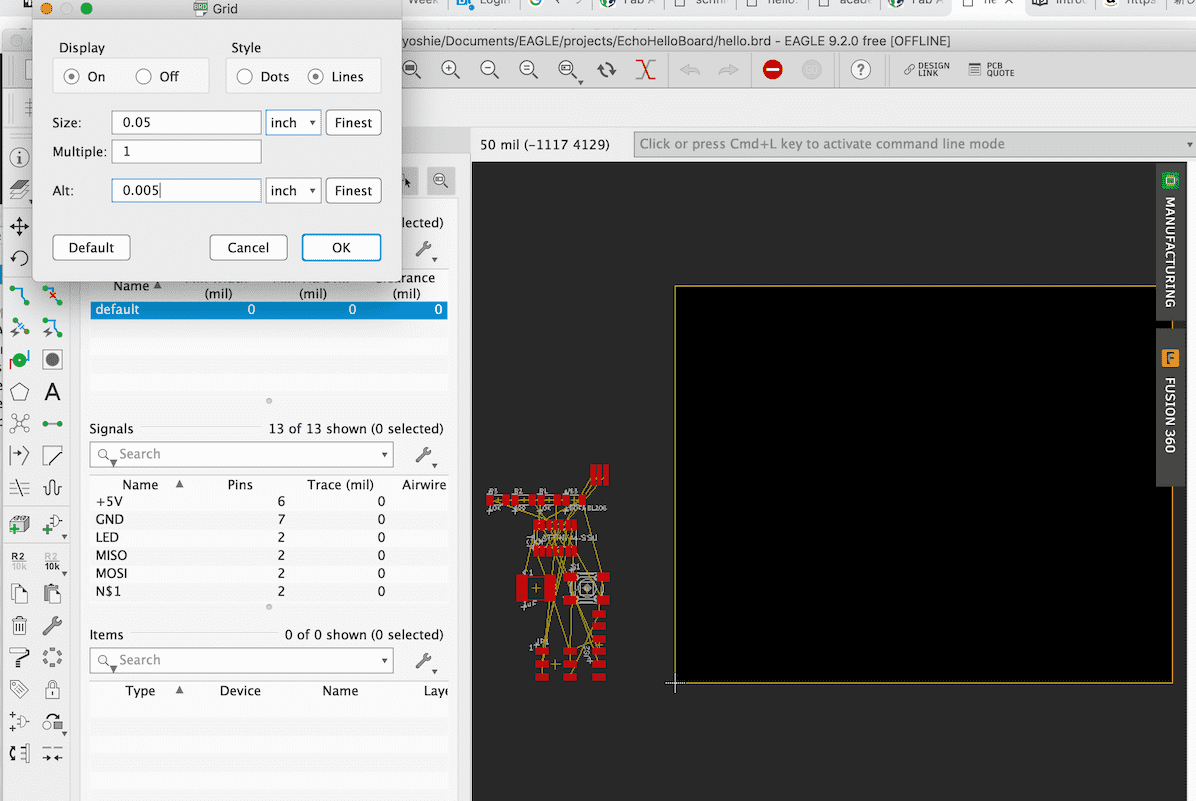Open the net classes wrench menu

[x=425, y=249]
